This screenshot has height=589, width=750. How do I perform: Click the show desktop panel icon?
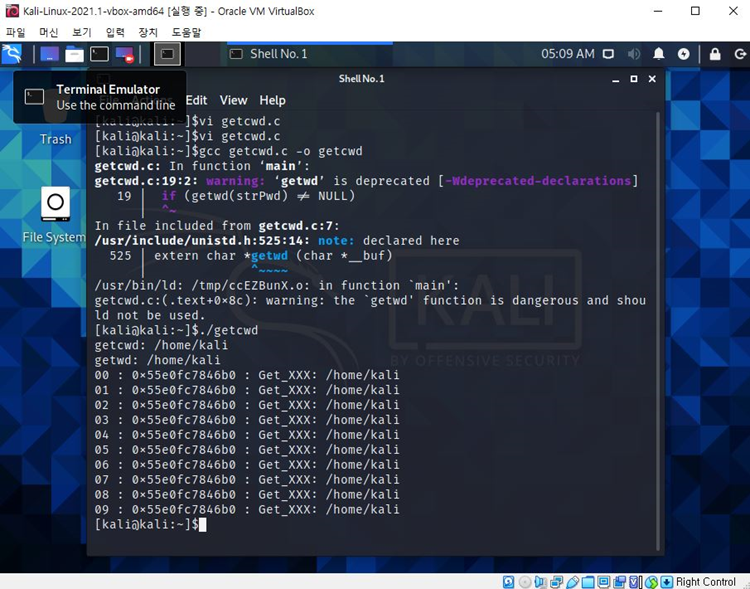click(x=49, y=54)
